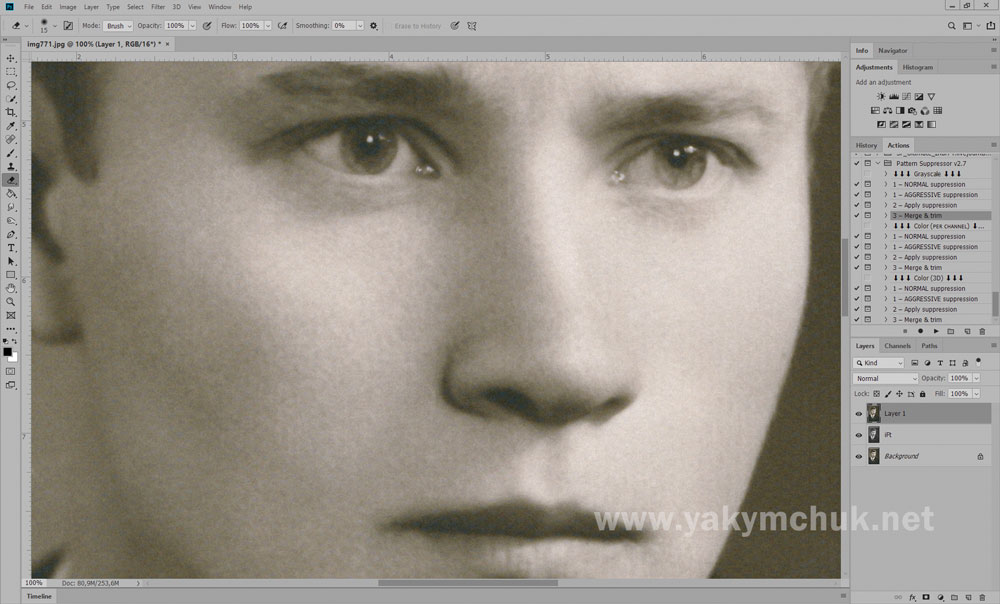Close the img771.jpg document tab
Screen dimensions: 1000x604
point(168,44)
